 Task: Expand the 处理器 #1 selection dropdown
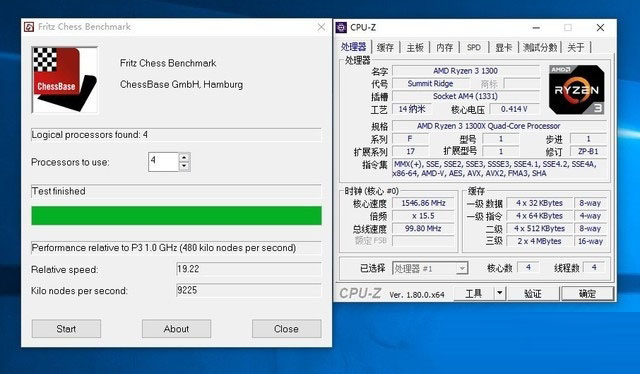[x=462, y=269]
